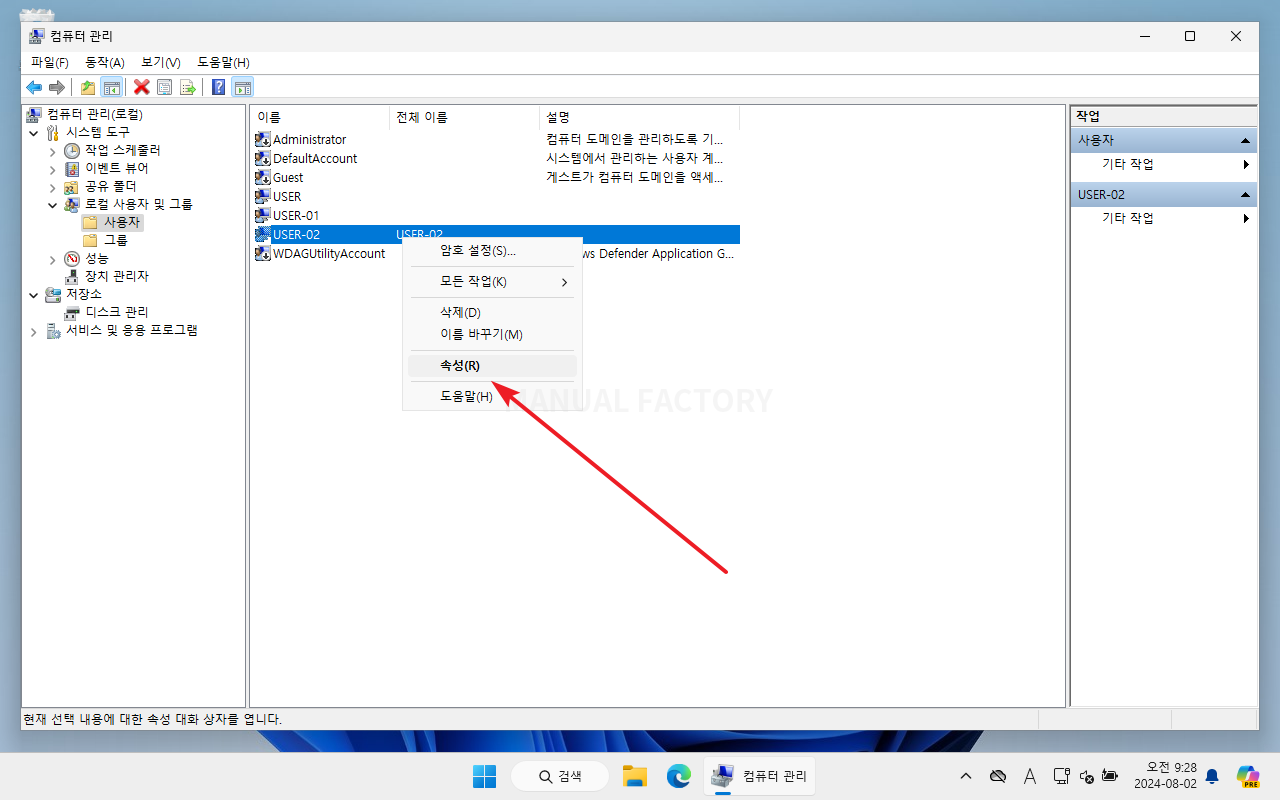1280x800 pixels.
Task: Collapse the 저장소 tree node
Action: tap(34, 294)
